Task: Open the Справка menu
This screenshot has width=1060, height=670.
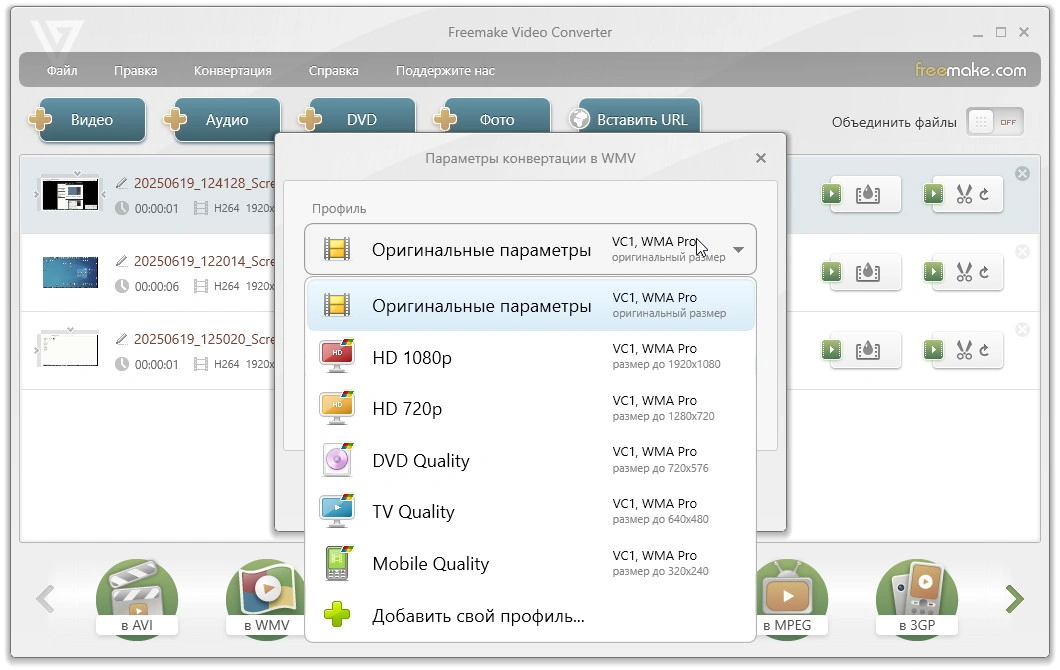Action: (x=333, y=70)
